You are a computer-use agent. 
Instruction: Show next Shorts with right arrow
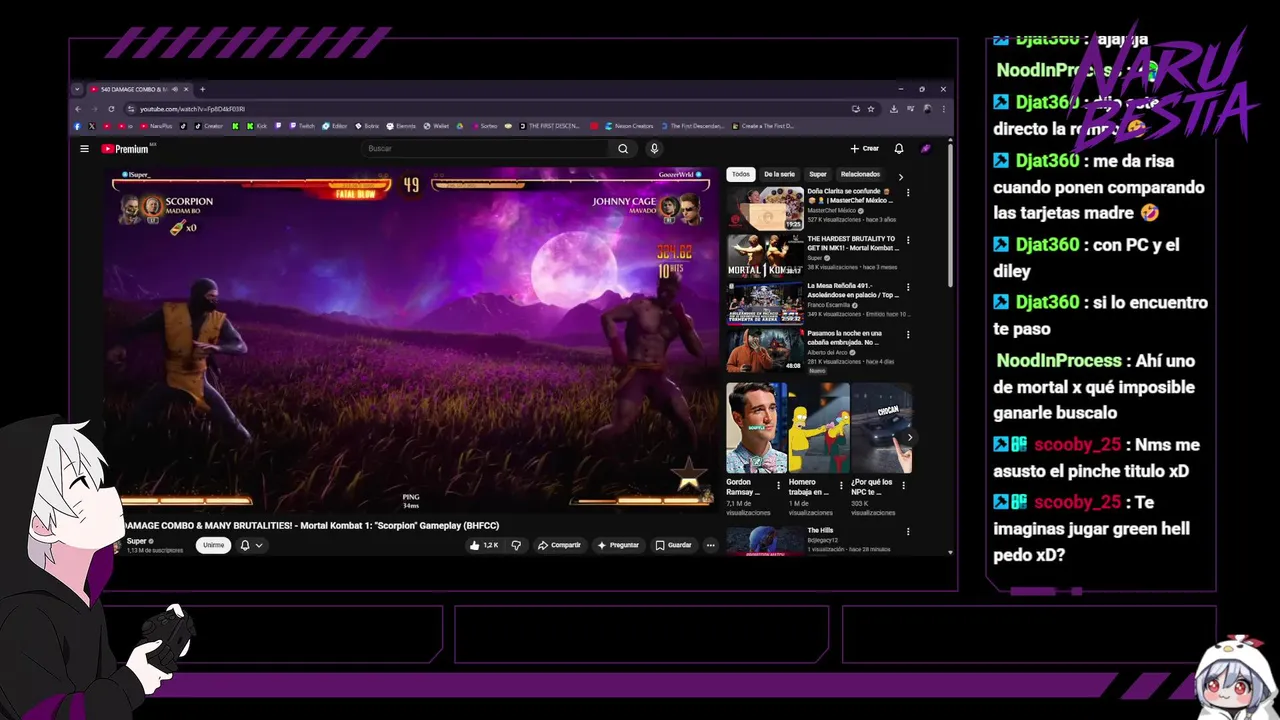[x=909, y=437]
